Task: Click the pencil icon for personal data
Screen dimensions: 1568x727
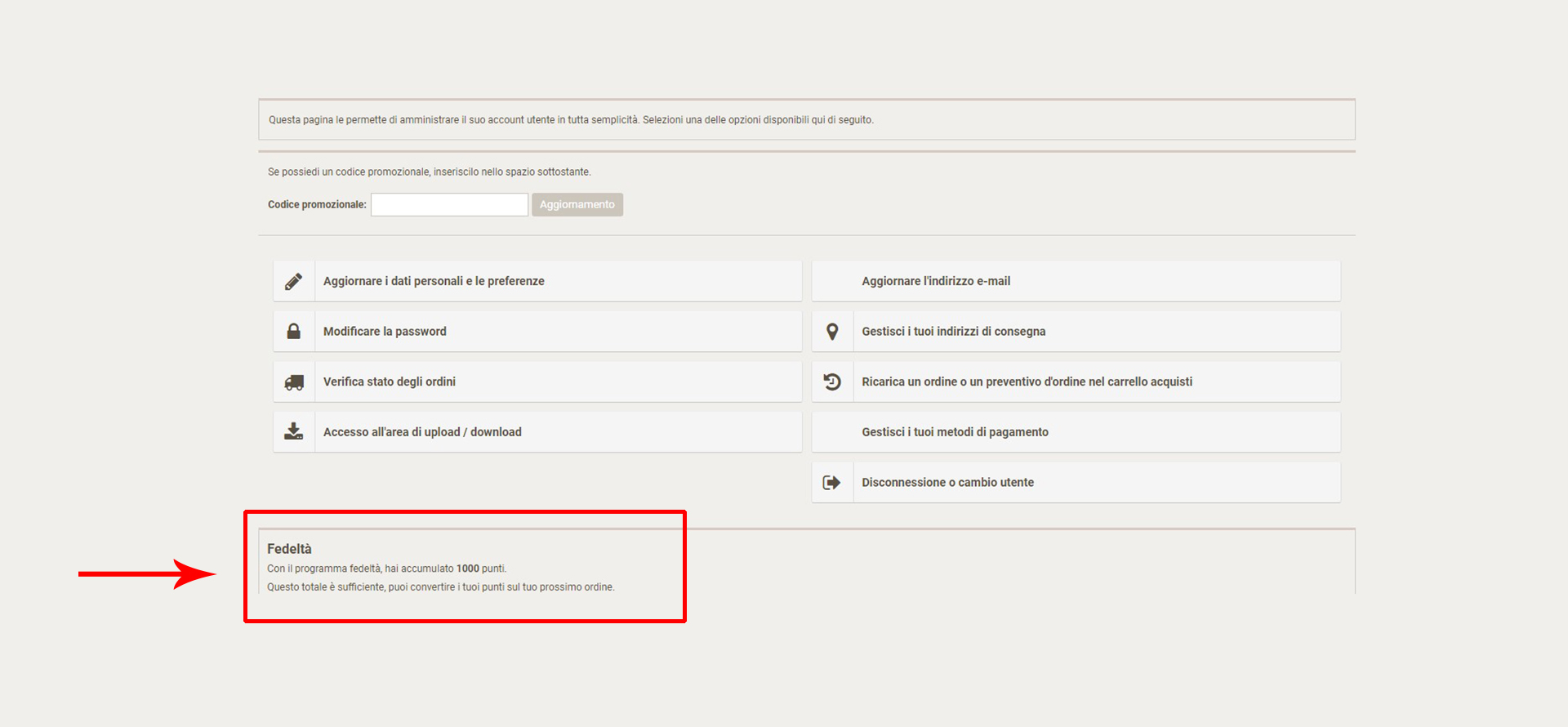Action: [x=294, y=282]
